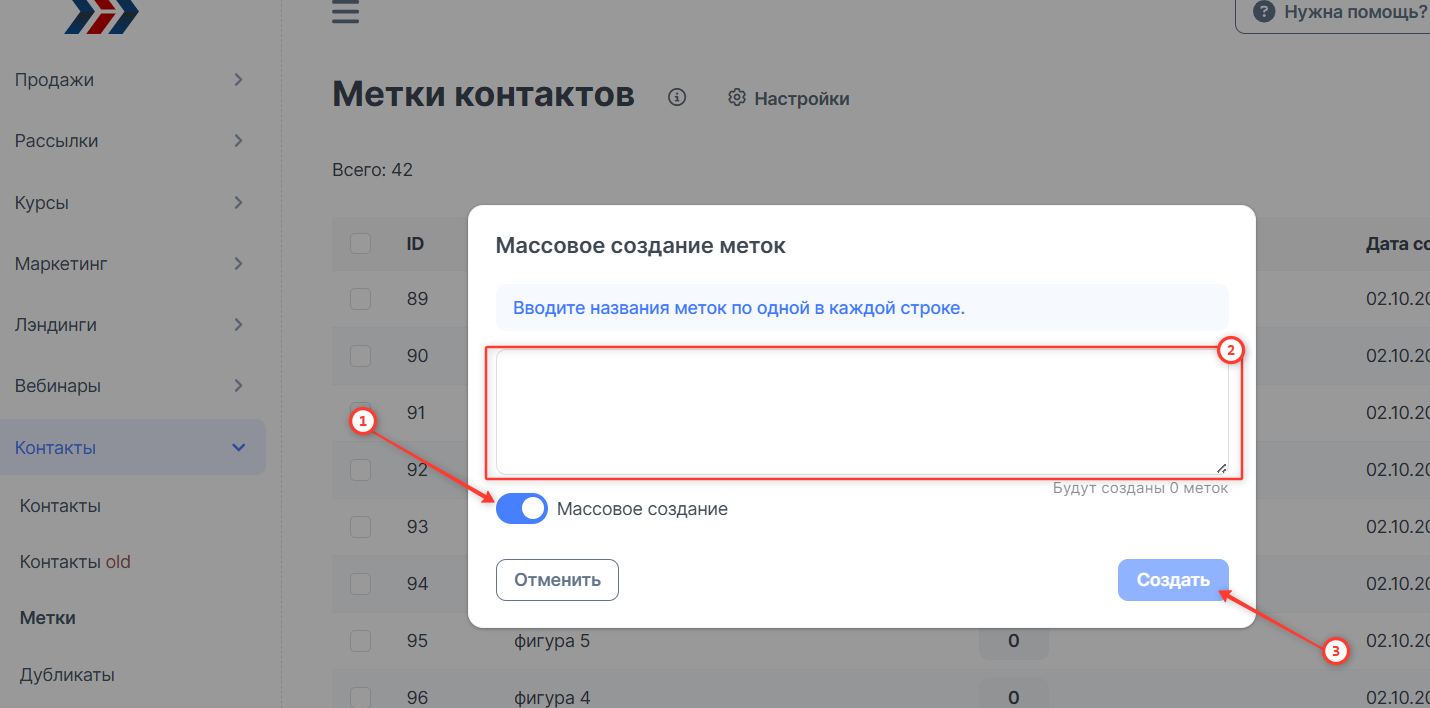Viewport: 1430px width, 708px height.
Task: Open the Дубликаты submenu item
Action: pyautogui.click(x=67, y=675)
